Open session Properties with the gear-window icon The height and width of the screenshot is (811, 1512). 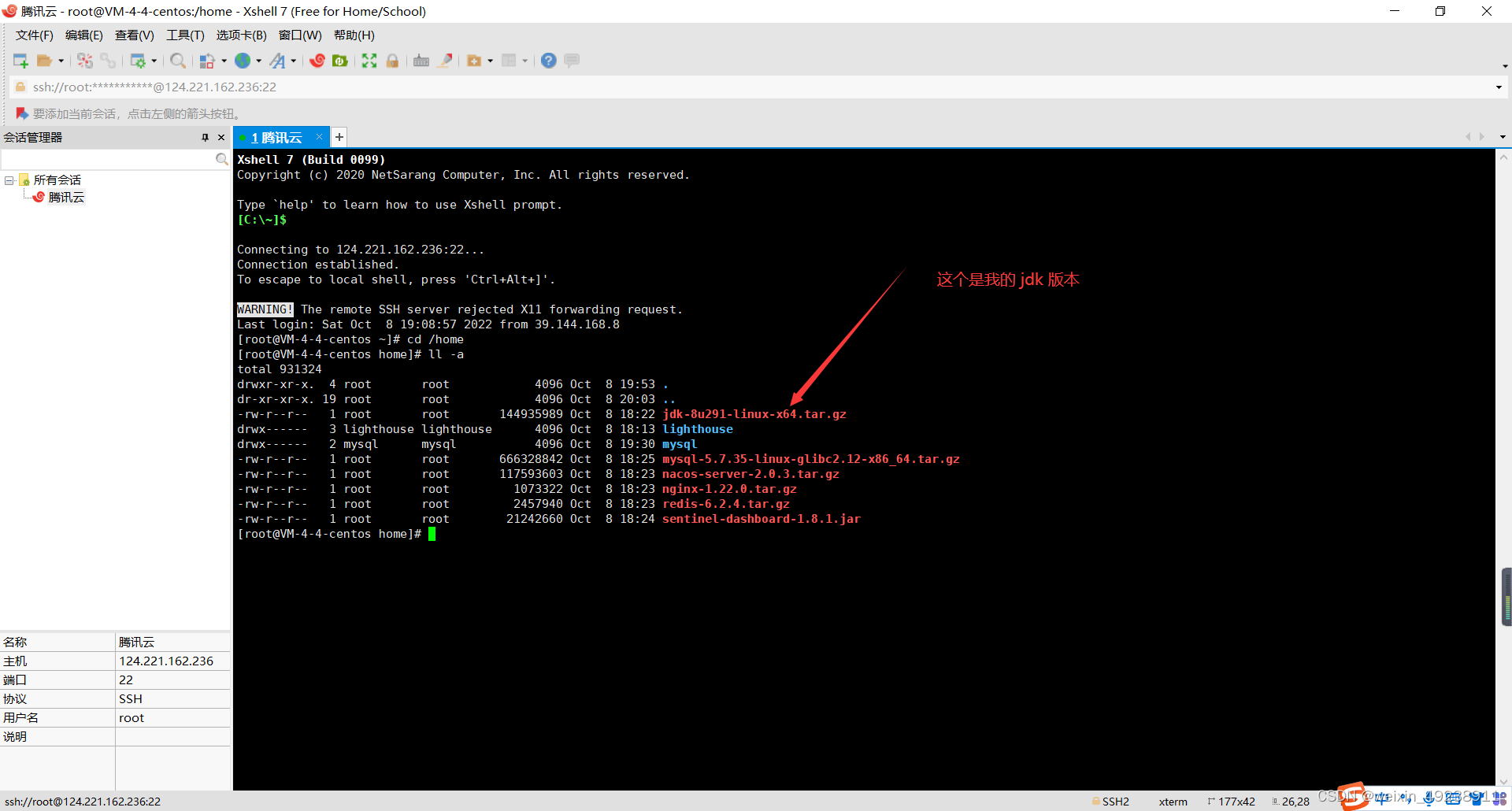click(138, 61)
